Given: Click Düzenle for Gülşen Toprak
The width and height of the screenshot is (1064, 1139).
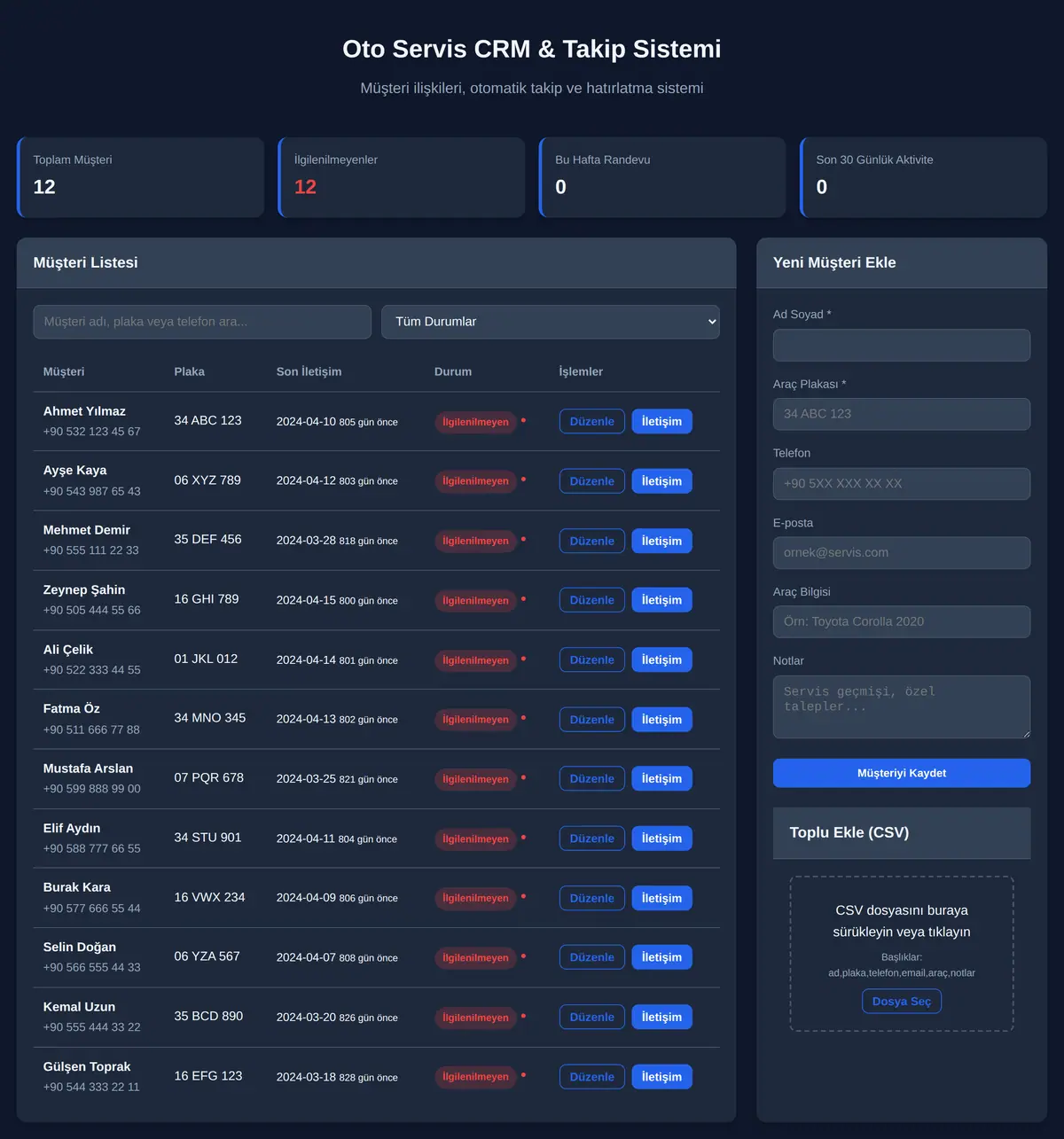Looking at the screenshot, I should [x=592, y=1077].
